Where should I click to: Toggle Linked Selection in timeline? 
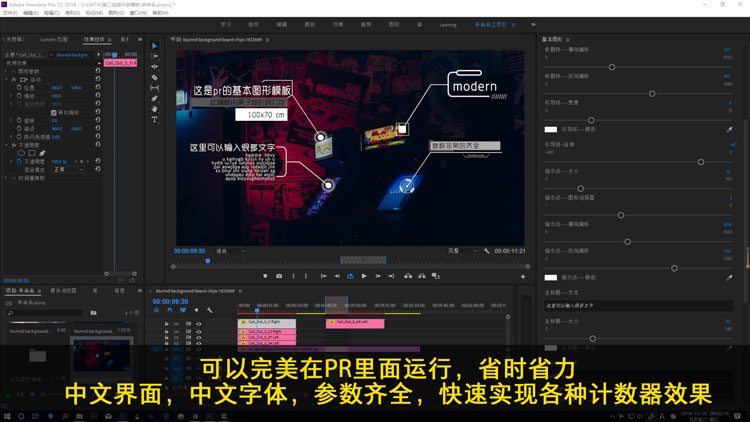[x=183, y=310]
